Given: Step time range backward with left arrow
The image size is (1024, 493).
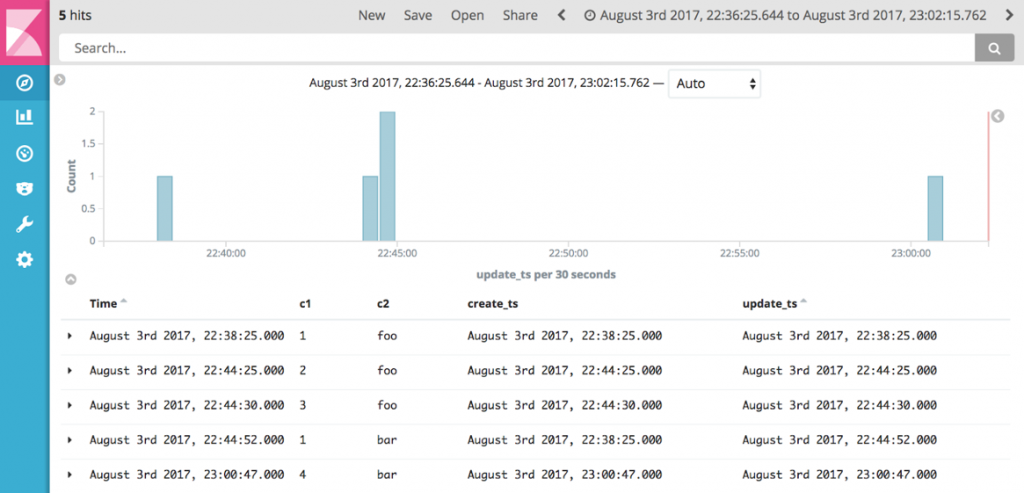Looking at the screenshot, I should click(x=561, y=15).
